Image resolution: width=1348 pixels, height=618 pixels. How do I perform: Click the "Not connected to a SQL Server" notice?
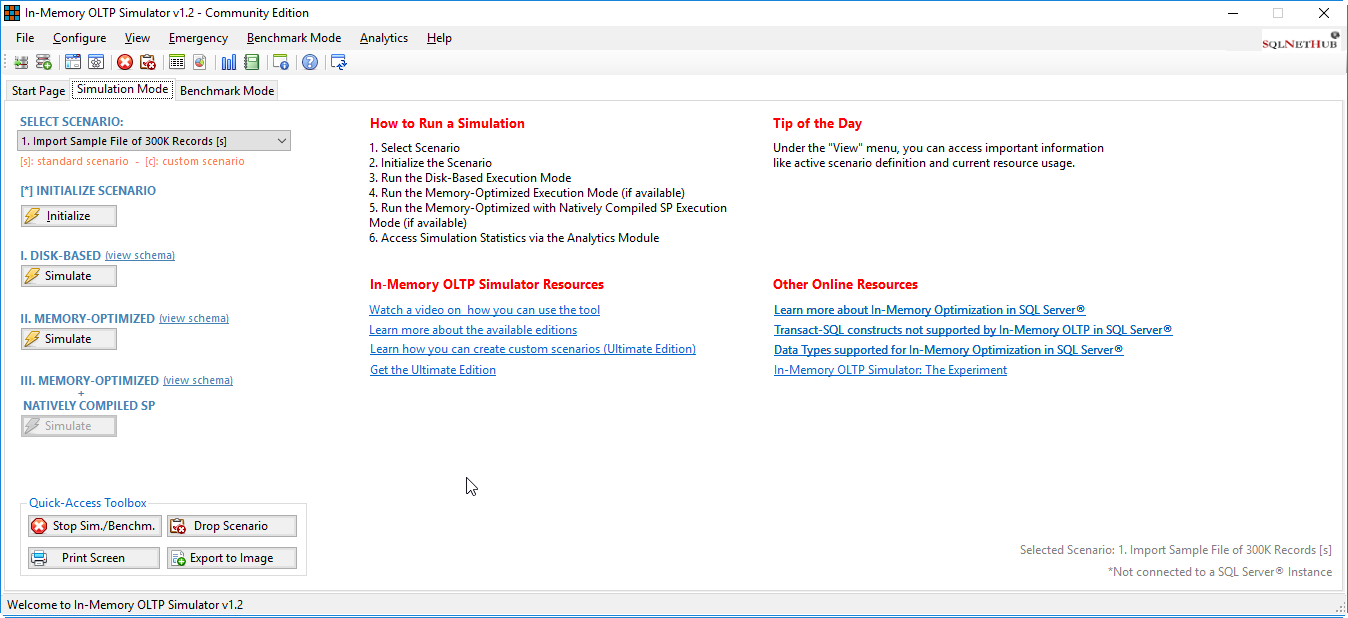1220,572
